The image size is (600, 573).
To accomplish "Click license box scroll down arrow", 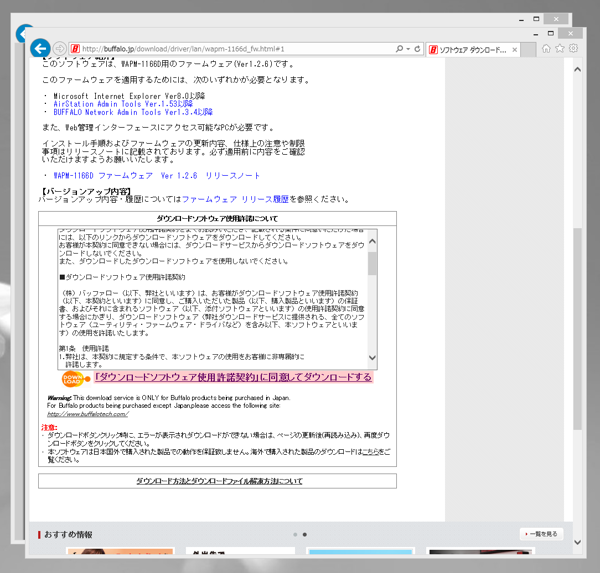I will tap(372, 358).
